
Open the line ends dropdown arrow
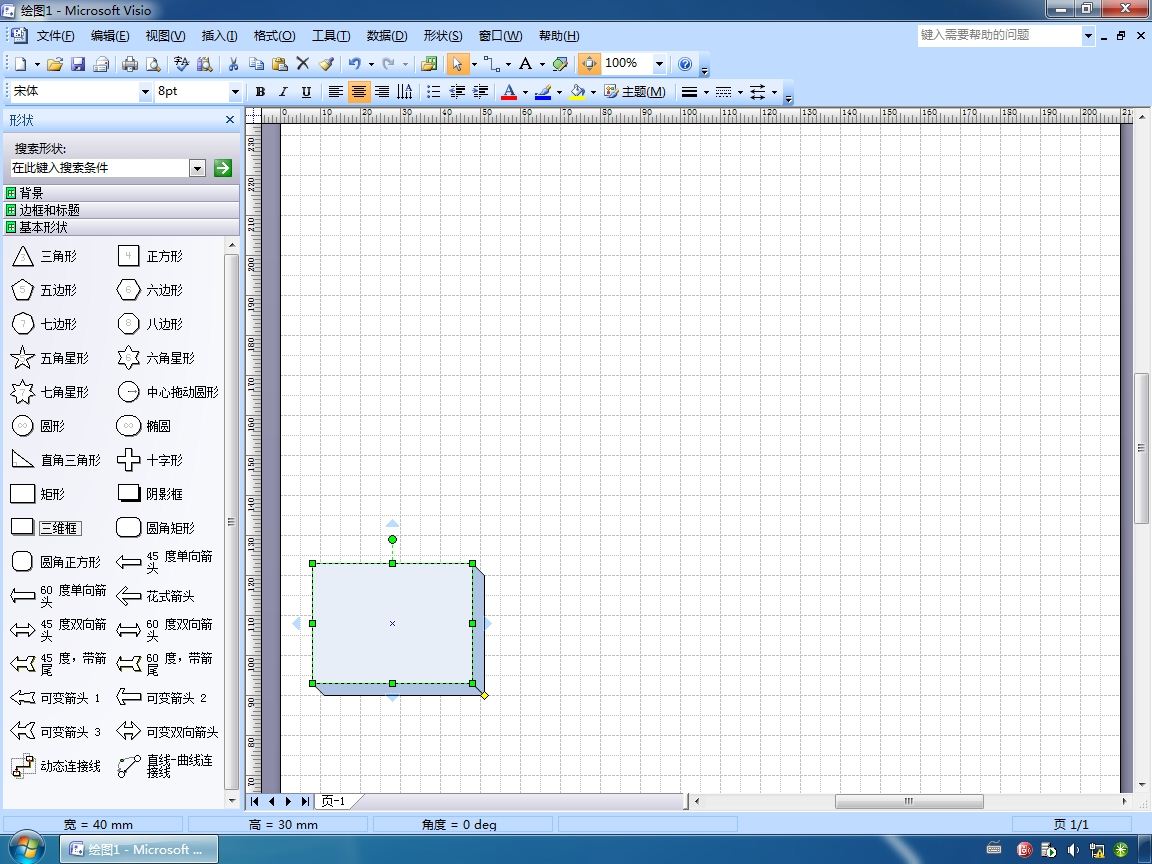[774, 93]
